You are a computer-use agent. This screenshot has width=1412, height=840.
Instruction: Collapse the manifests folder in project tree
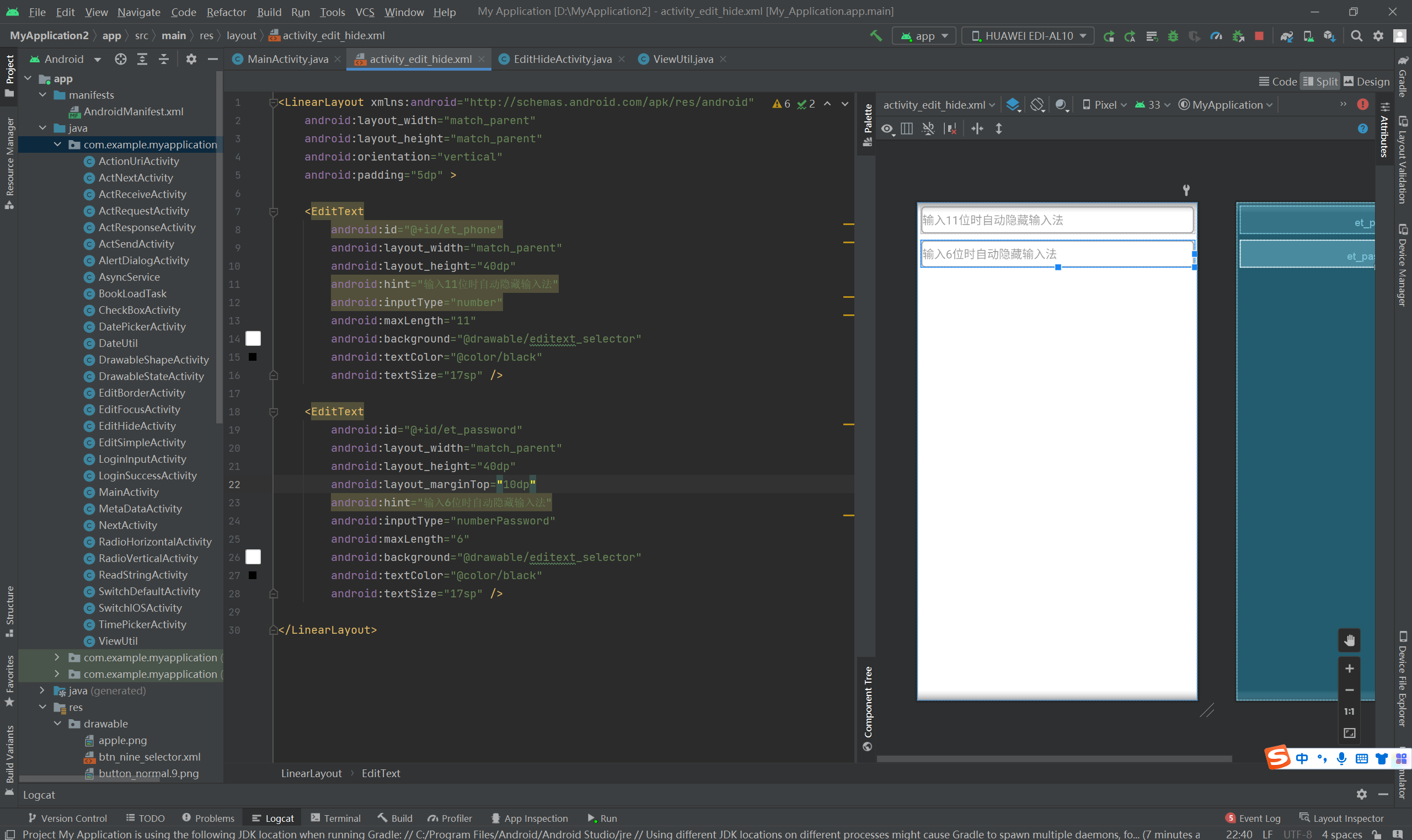43,95
